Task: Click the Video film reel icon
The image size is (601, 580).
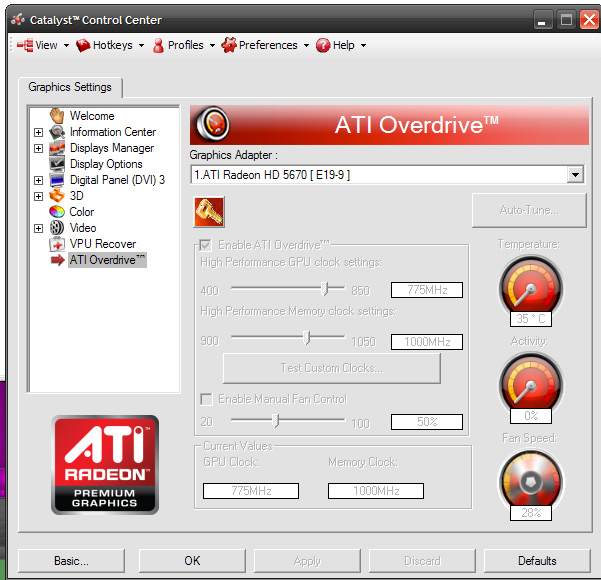Action: [57, 228]
